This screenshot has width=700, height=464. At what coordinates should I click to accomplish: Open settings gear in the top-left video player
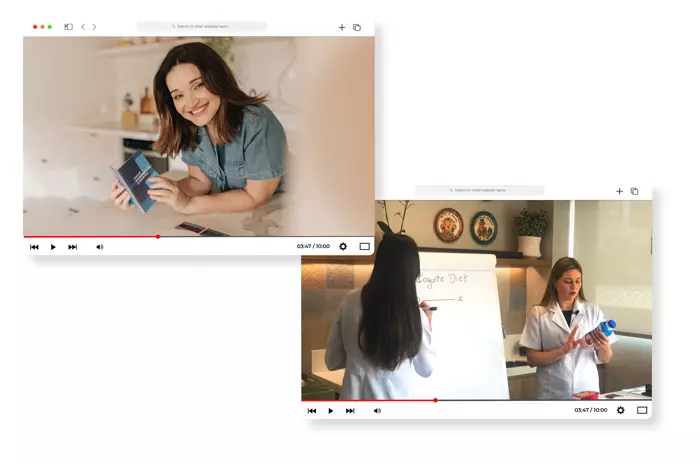point(343,247)
